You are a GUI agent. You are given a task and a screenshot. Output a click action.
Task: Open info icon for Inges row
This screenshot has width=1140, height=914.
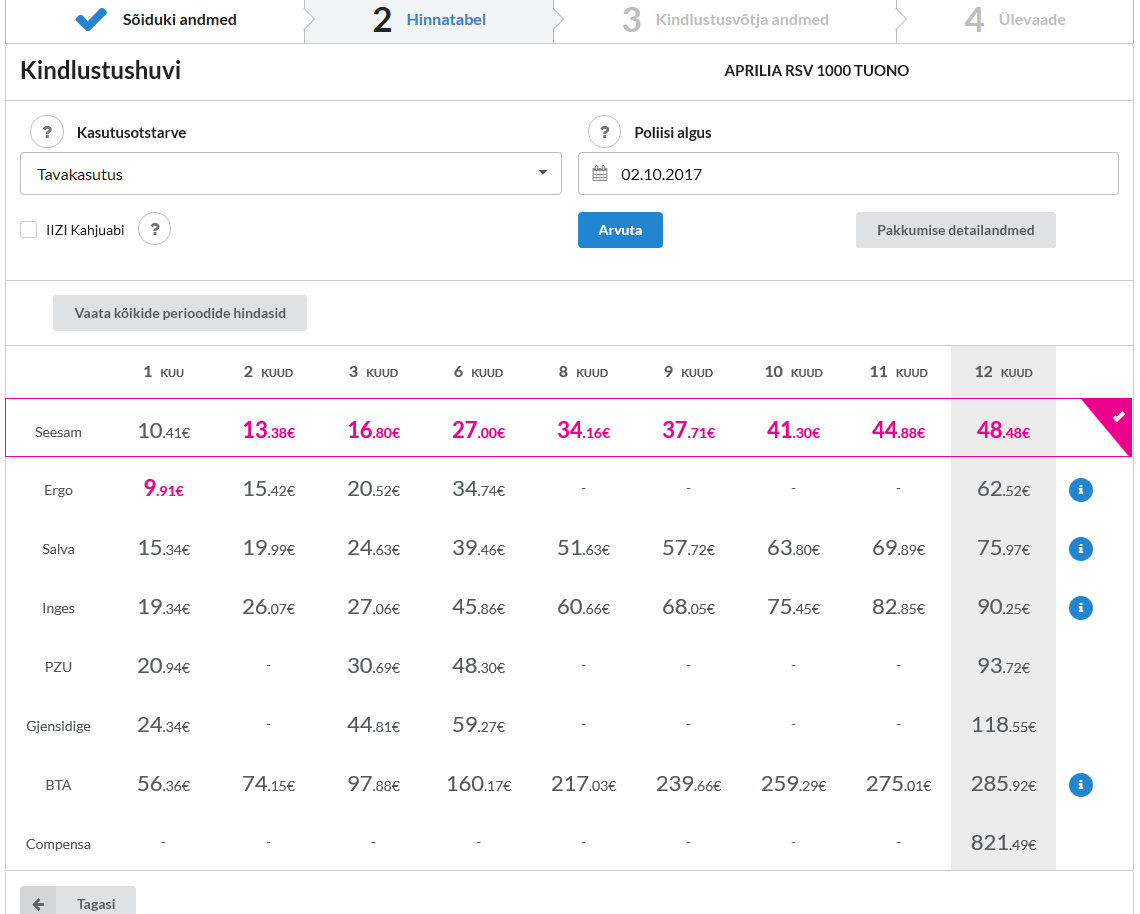click(1080, 608)
